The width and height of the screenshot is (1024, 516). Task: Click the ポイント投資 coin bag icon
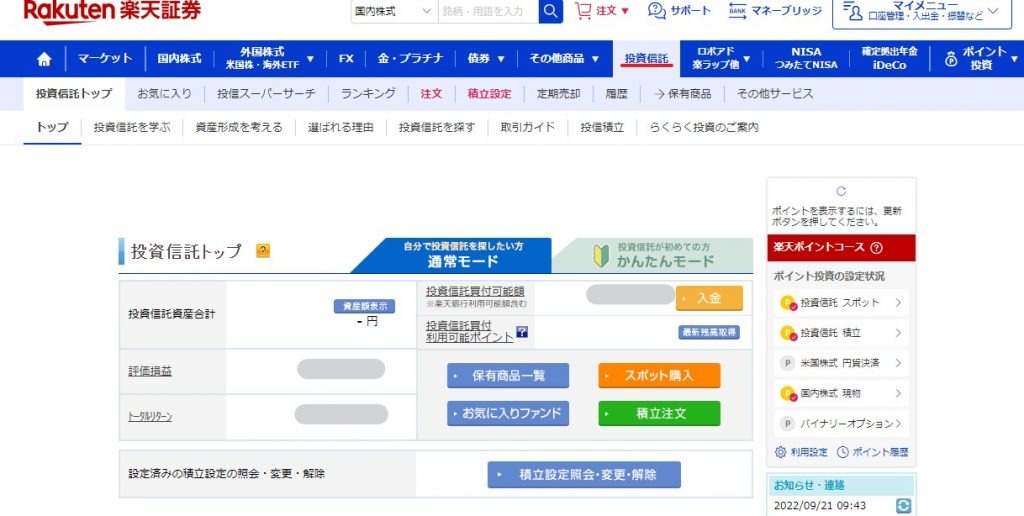coord(951,59)
